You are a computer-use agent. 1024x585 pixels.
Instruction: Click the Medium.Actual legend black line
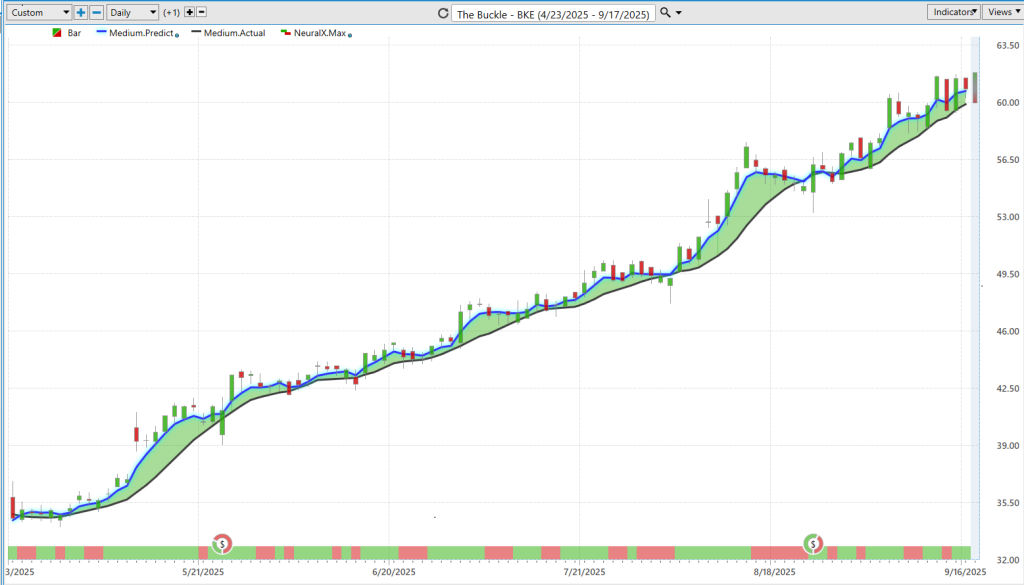tap(196, 32)
